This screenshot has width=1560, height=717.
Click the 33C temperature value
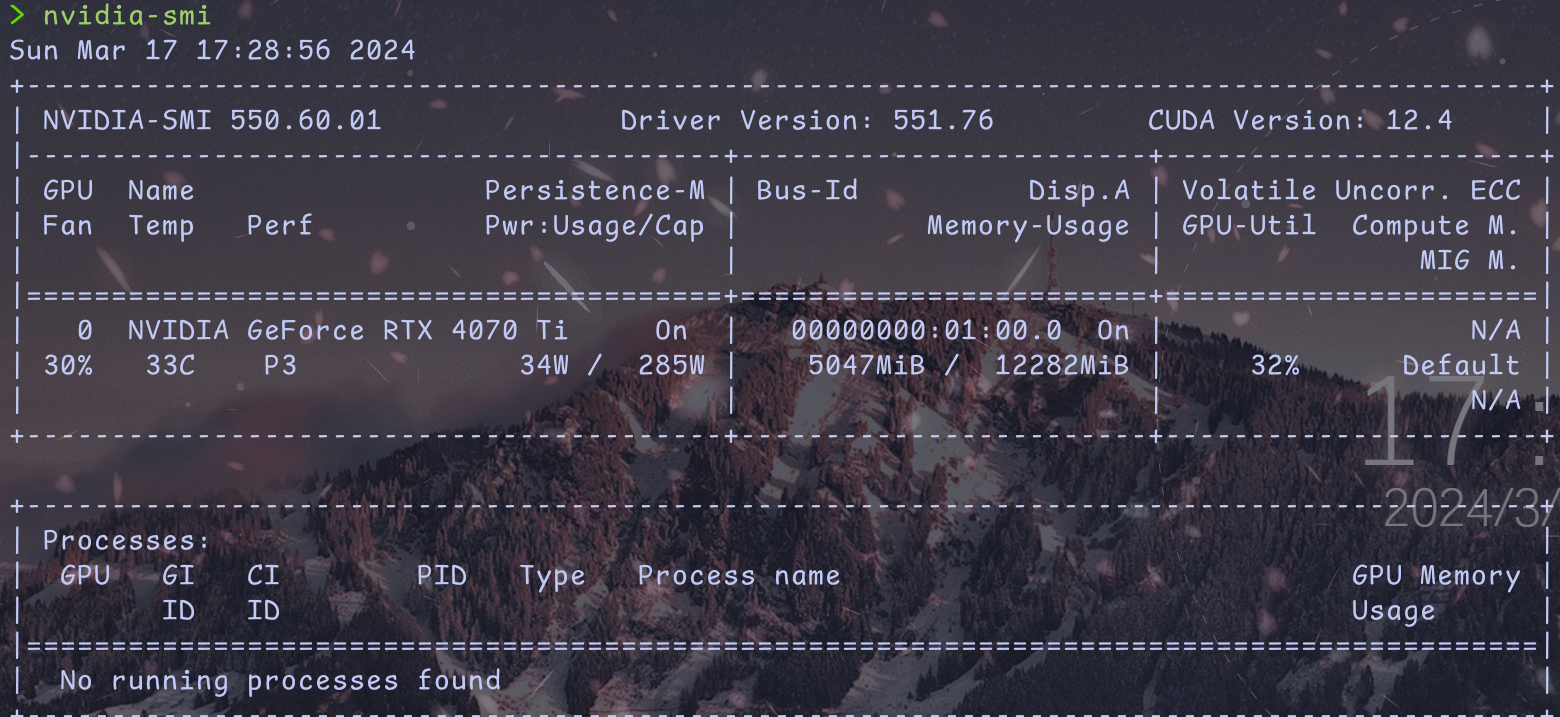pos(170,366)
